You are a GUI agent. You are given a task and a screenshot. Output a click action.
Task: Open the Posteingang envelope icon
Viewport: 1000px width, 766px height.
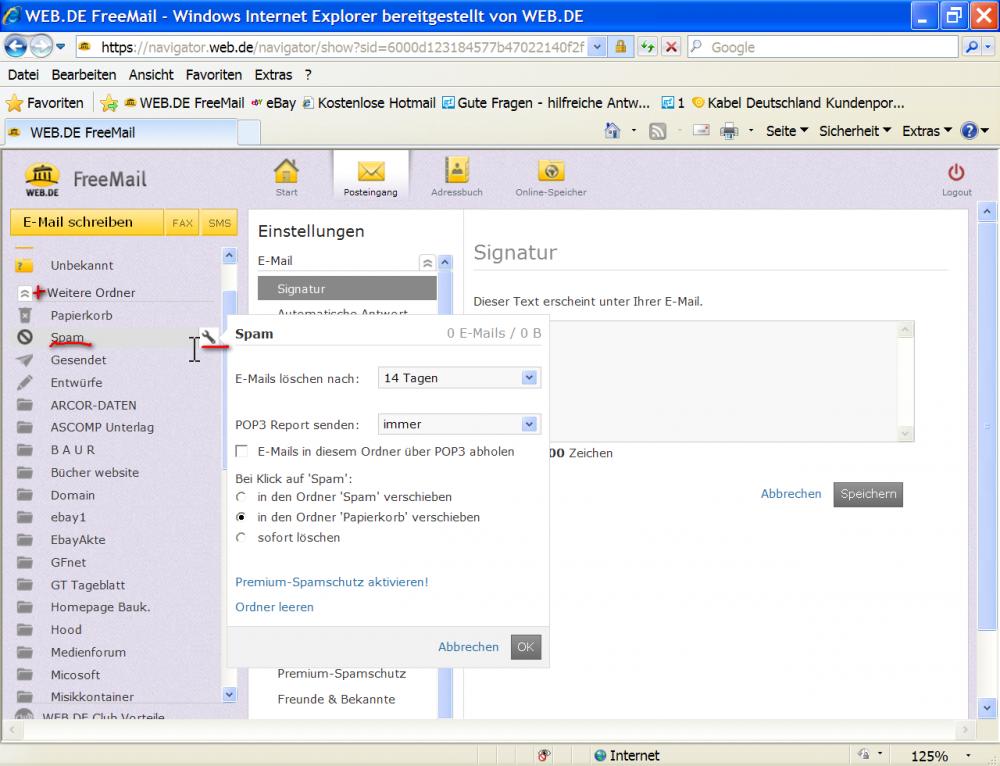click(371, 172)
